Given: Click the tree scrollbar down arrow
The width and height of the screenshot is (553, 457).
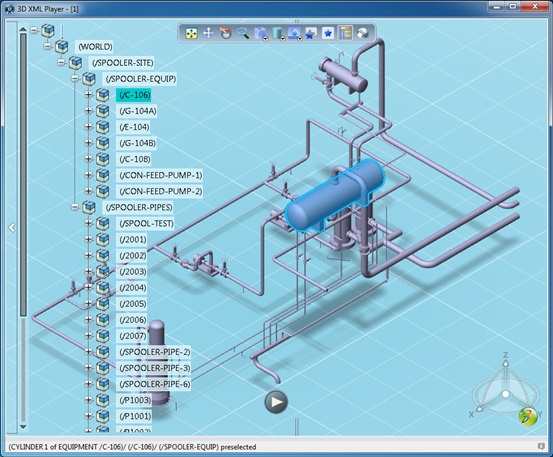Looking at the screenshot, I should point(23,427).
